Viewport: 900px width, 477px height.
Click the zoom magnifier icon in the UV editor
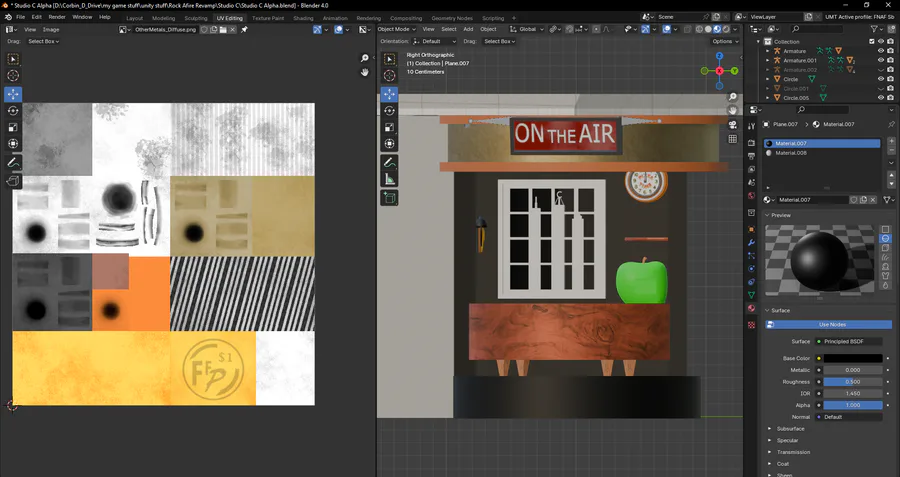365,59
